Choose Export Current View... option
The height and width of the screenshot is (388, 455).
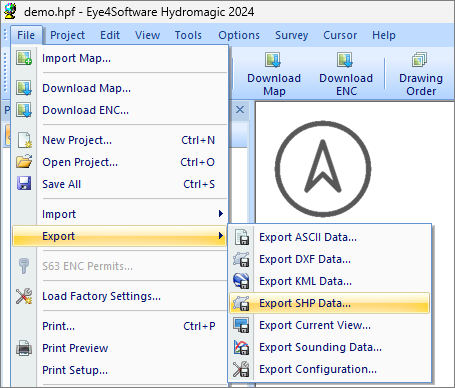tap(329, 325)
